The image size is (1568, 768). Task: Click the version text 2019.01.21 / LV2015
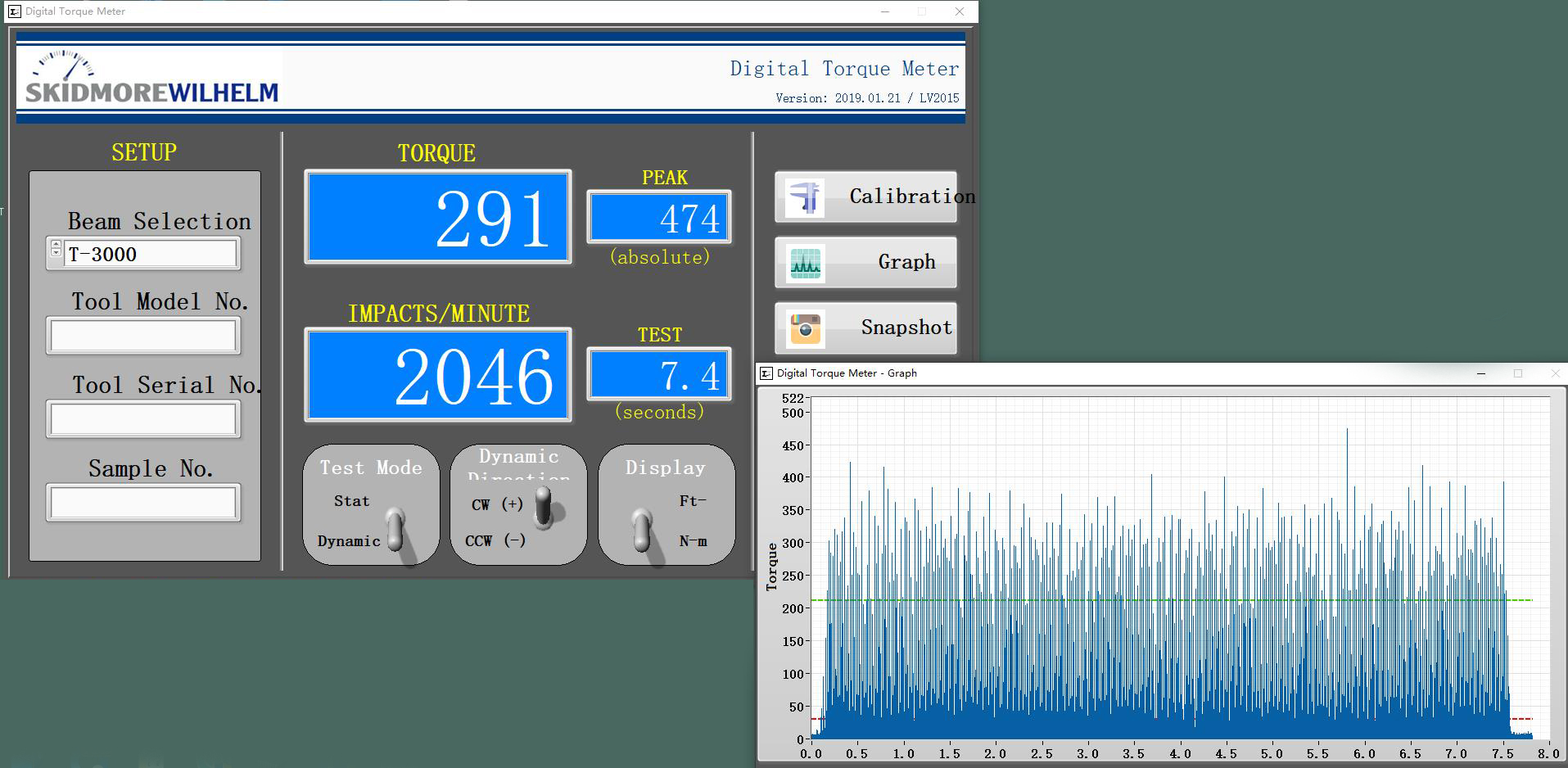pos(867,98)
